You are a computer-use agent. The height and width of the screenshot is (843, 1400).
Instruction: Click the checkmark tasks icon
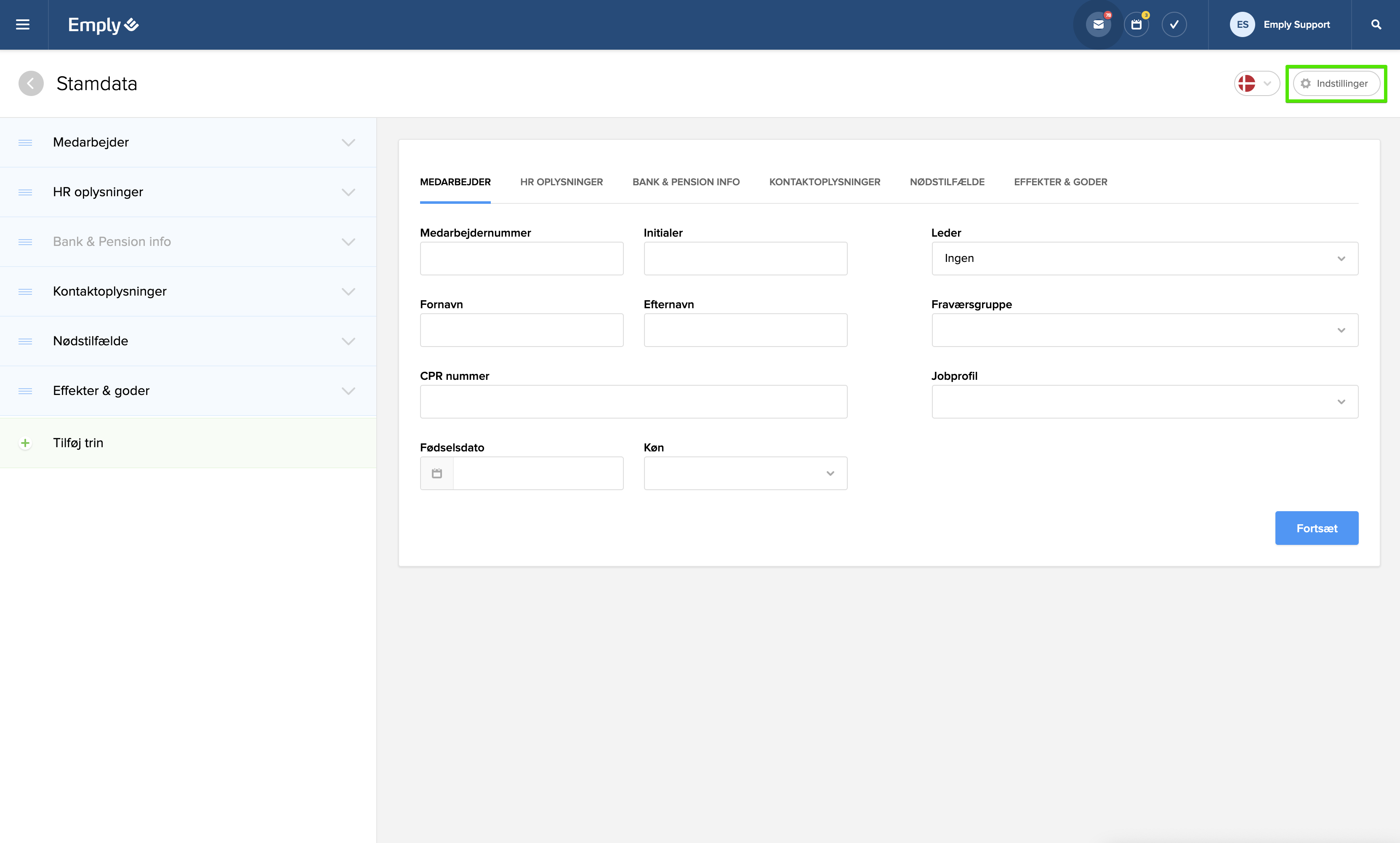coord(1174,24)
